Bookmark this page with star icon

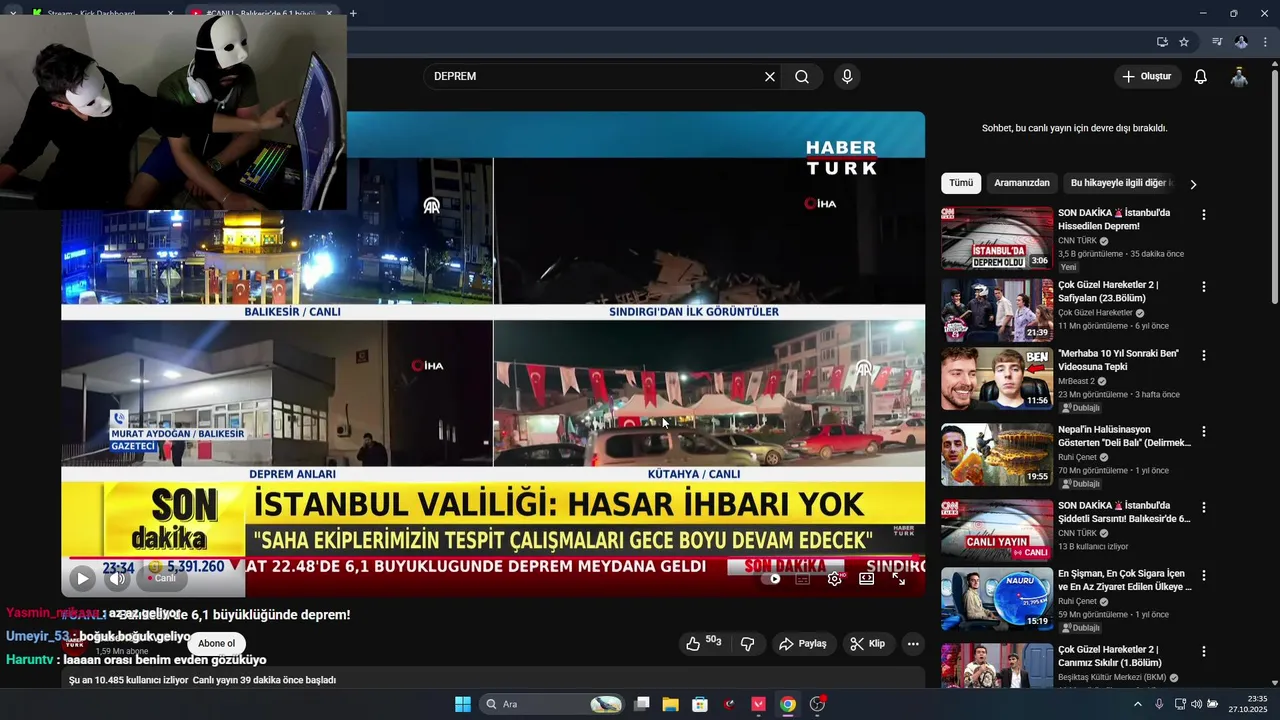tap(1184, 42)
